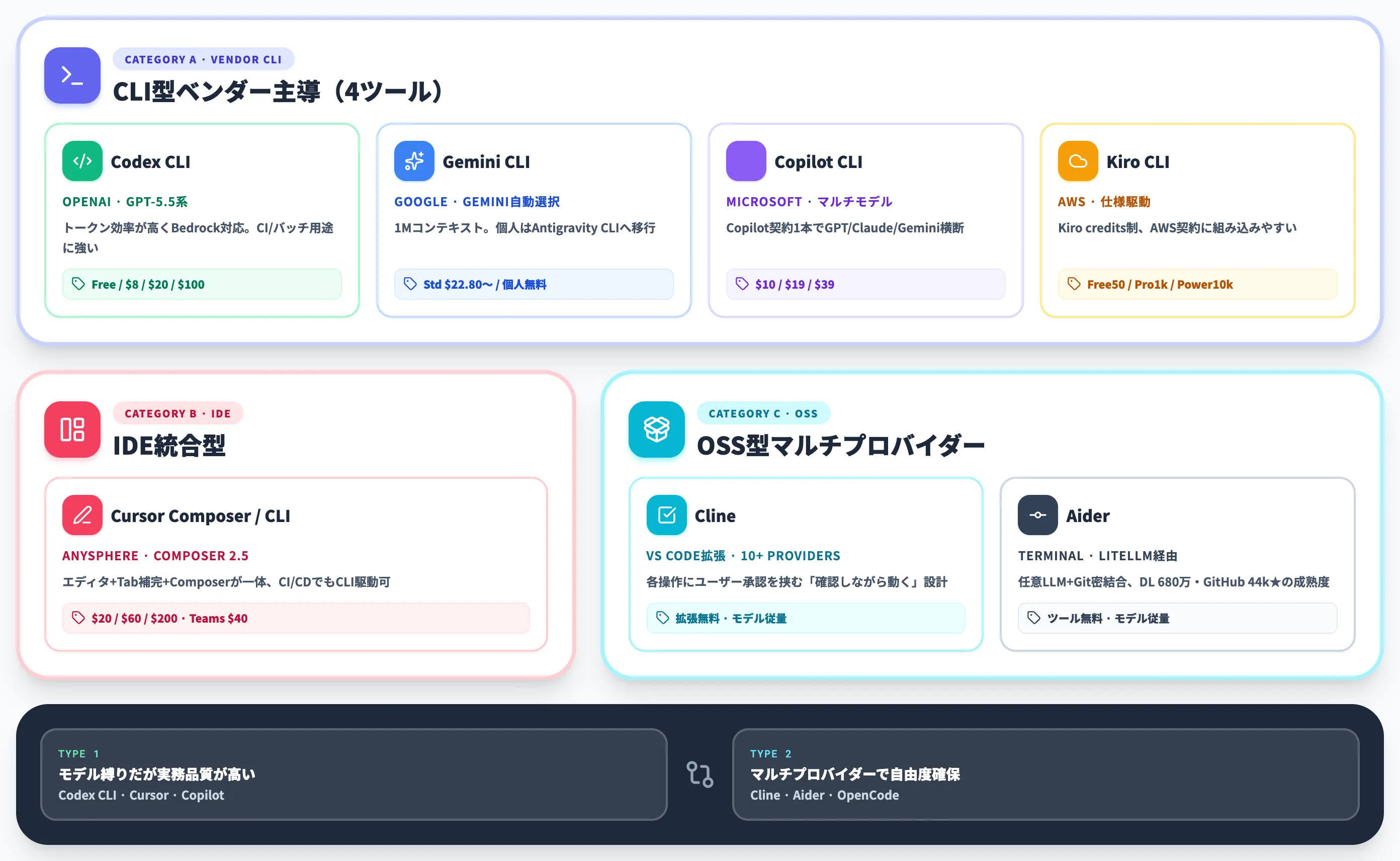The height and width of the screenshot is (861, 1400).
Task: Click the text Cline · Aider · OpenCode
Action: [x=824, y=795]
